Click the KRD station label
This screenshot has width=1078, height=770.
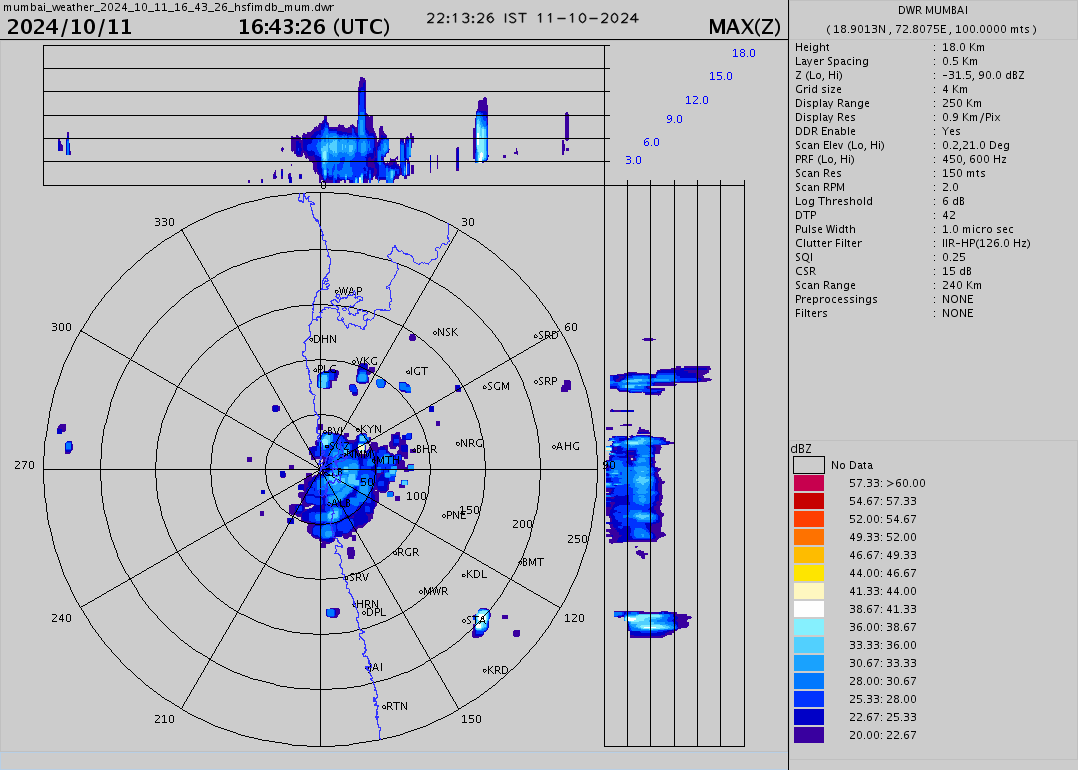point(497,670)
